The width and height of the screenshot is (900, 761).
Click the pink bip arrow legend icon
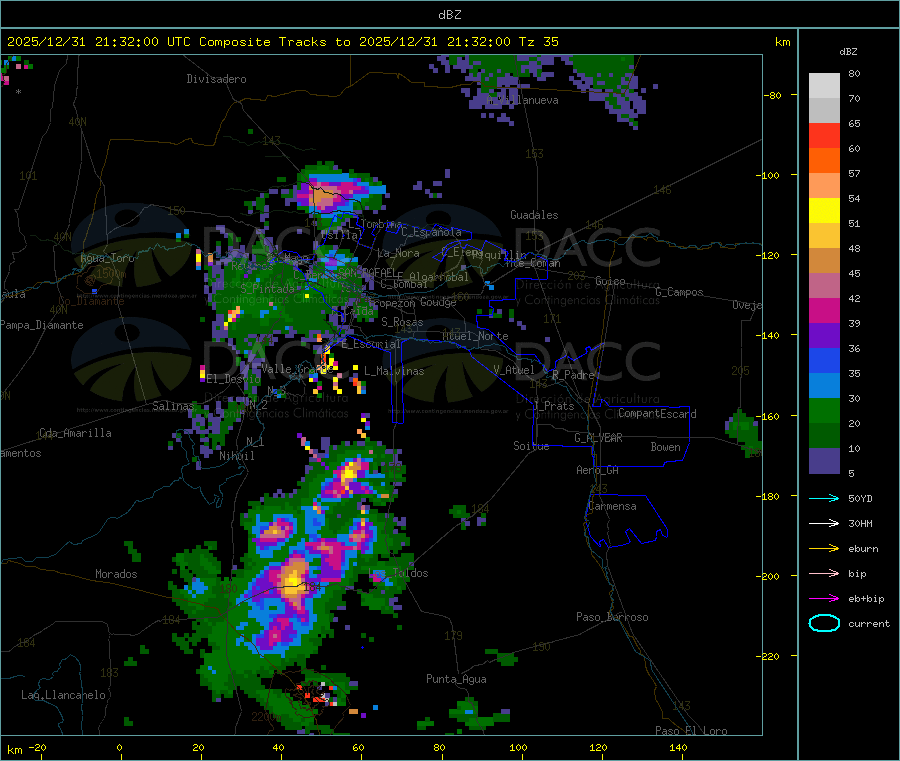pos(824,573)
